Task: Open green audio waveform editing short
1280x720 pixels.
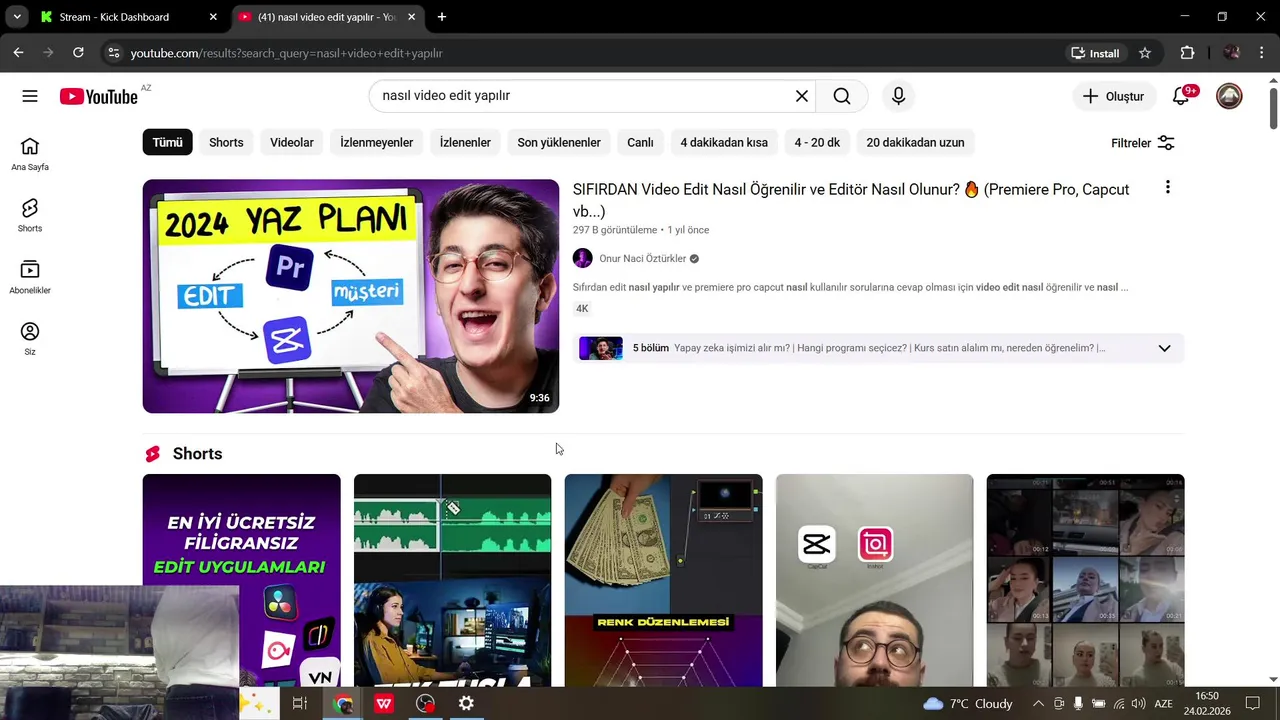Action: tap(452, 580)
